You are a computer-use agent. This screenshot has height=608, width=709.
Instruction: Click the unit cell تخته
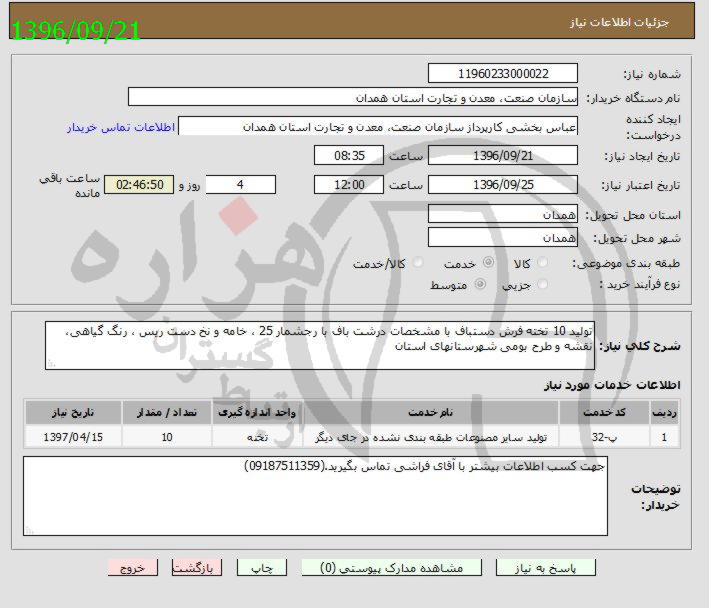click(257, 437)
